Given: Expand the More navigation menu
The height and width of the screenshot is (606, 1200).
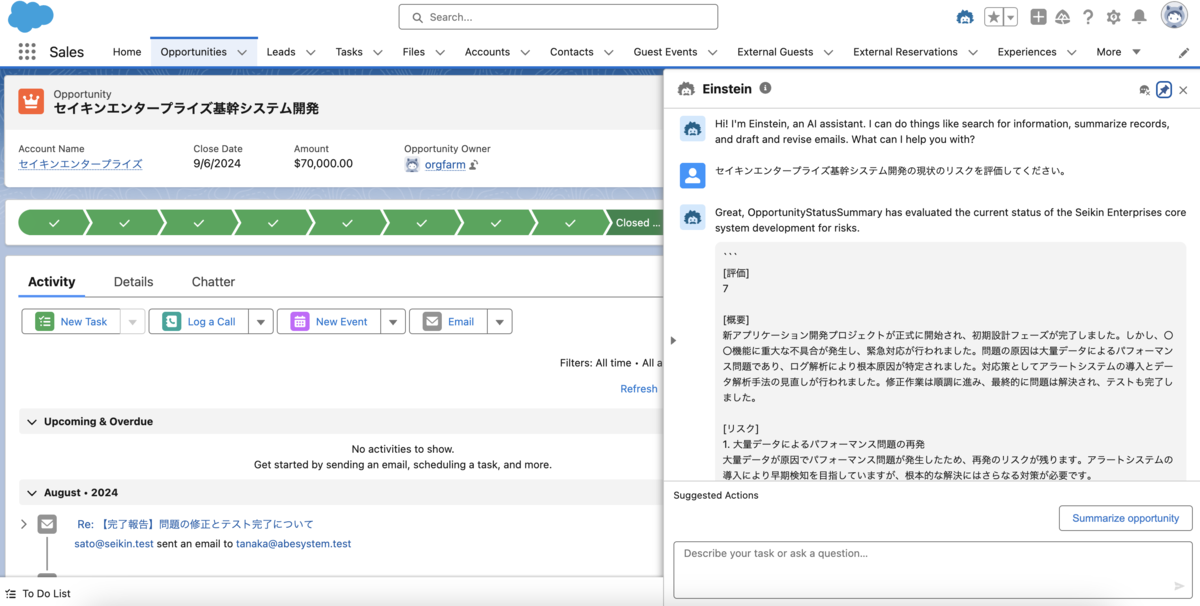Looking at the screenshot, I should coord(1118,52).
